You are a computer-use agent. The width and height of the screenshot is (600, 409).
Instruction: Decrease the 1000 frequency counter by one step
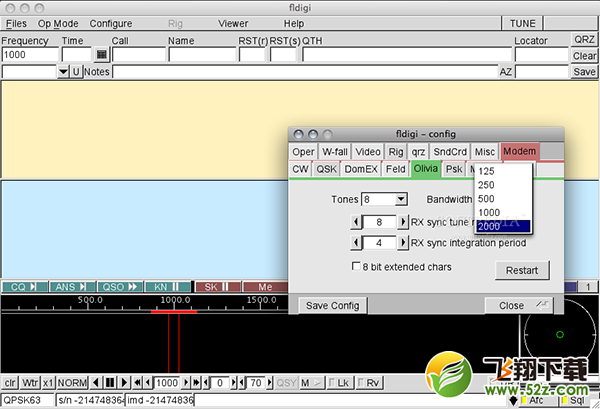pos(148,383)
